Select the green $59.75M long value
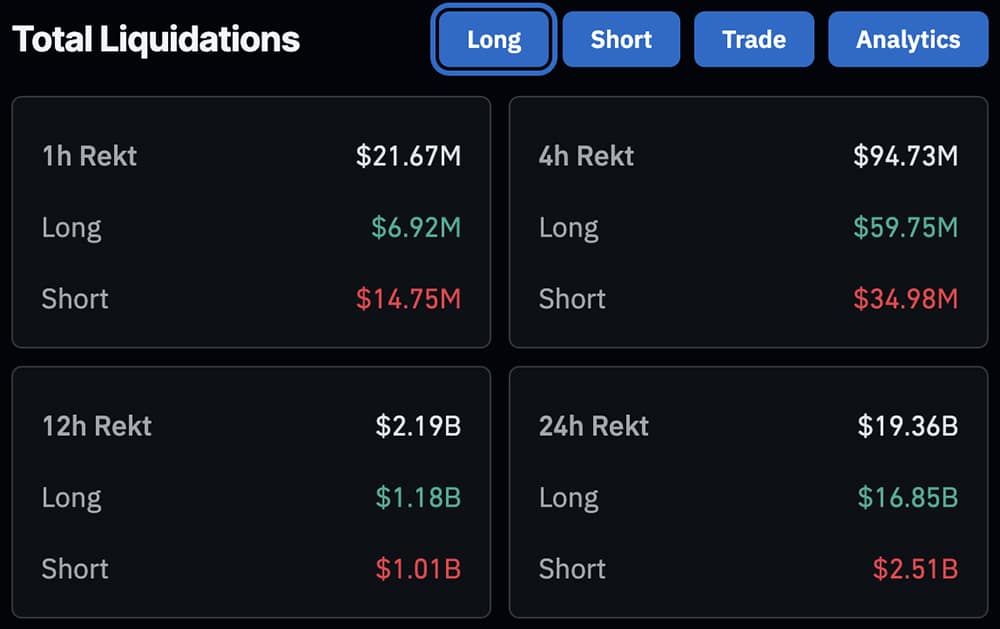Viewport: 1000px width, 629px height. tap(905, 228)
